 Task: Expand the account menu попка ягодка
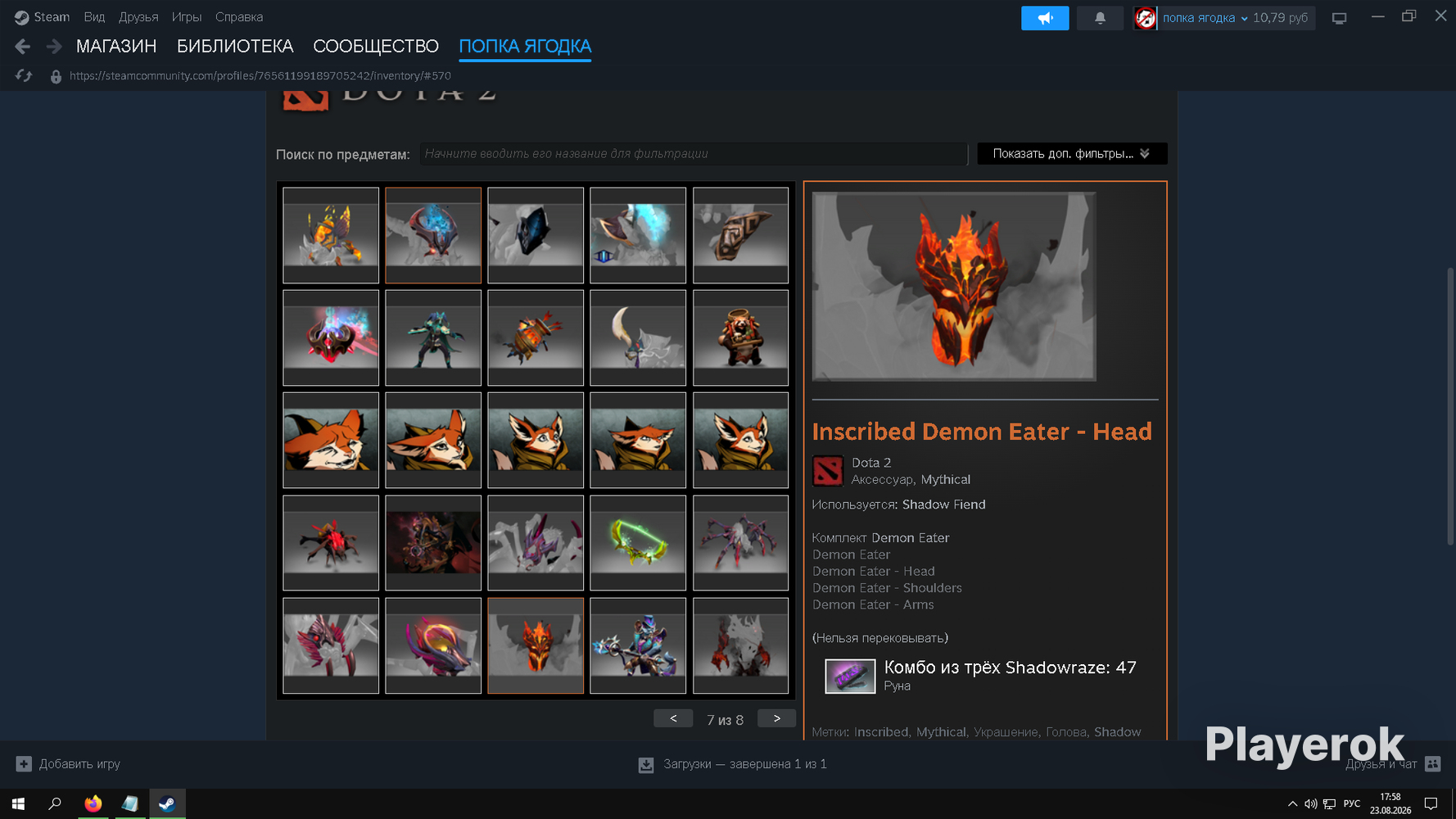click(x=1205, y=18)
